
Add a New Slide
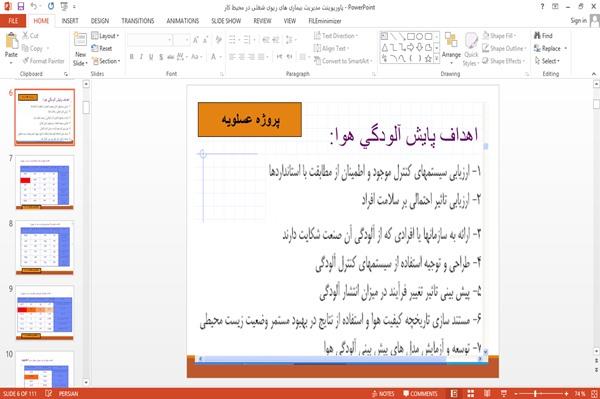point(80,49)
